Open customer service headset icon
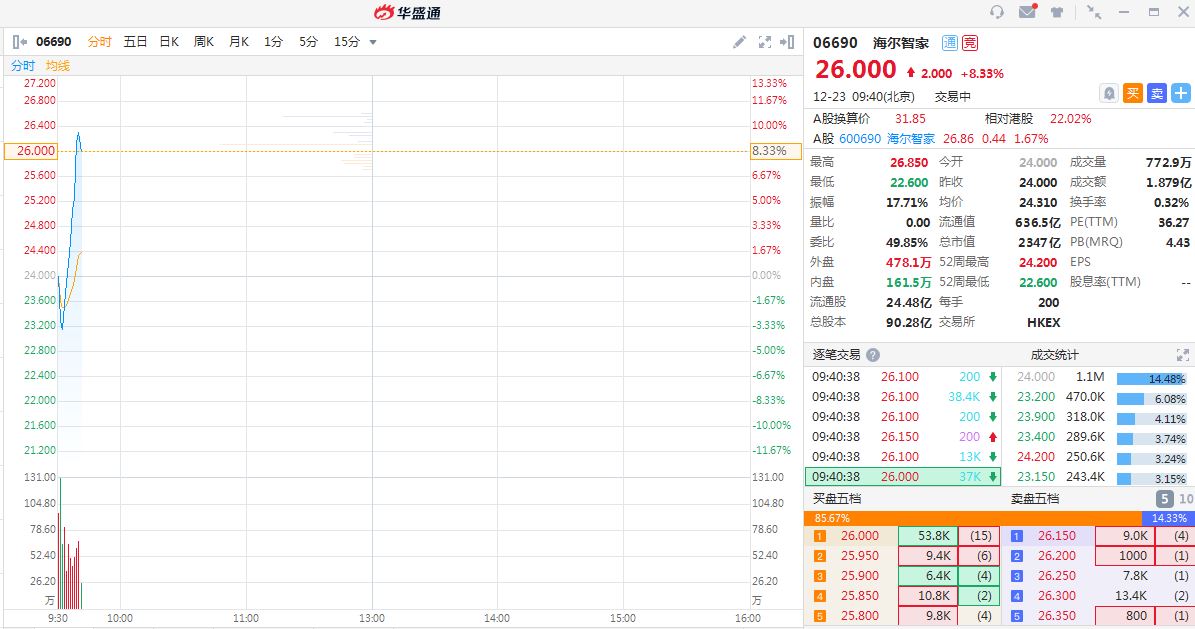The width and height of the screenshot is (1195, 629). tap(996, 12)
